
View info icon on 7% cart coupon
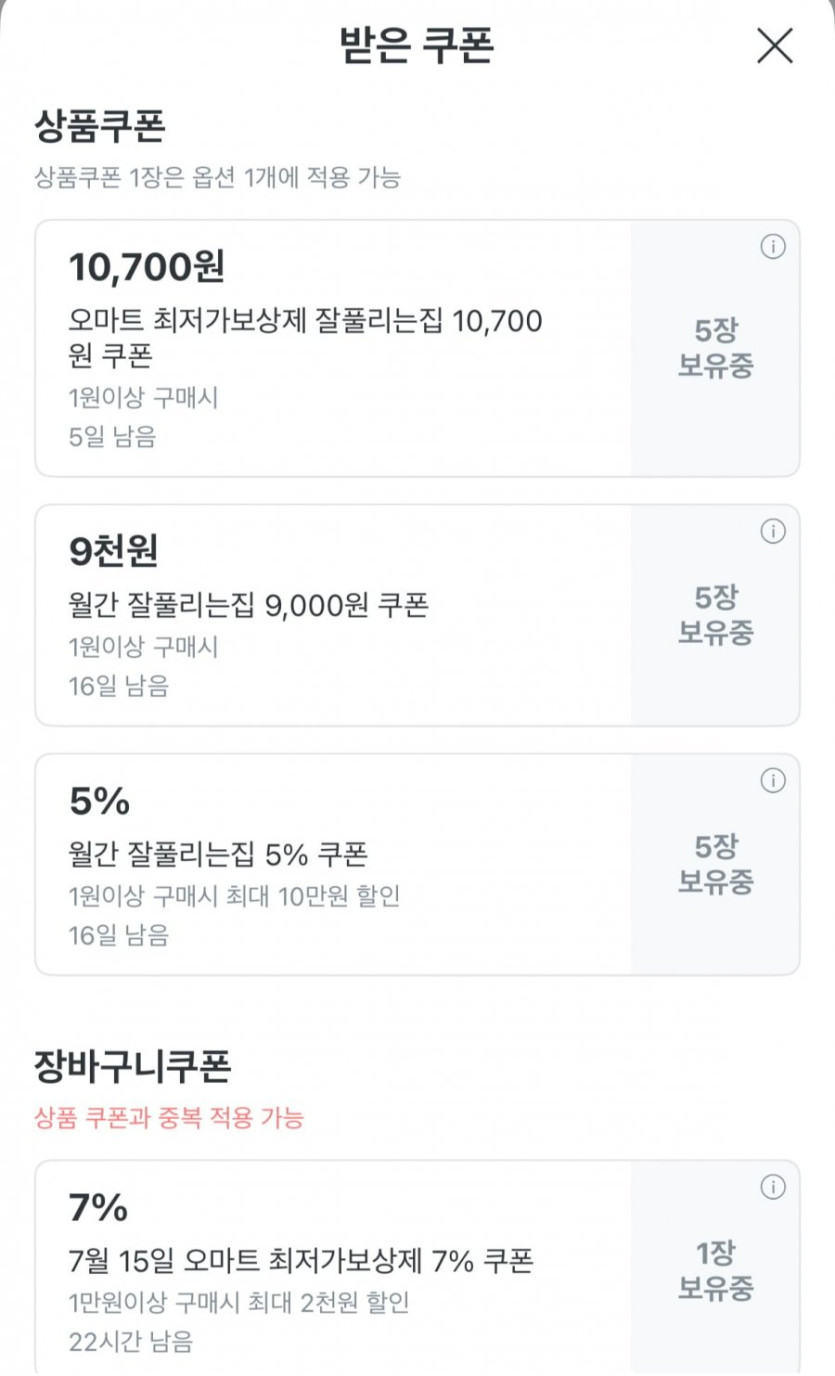(x=773, y=1187)
